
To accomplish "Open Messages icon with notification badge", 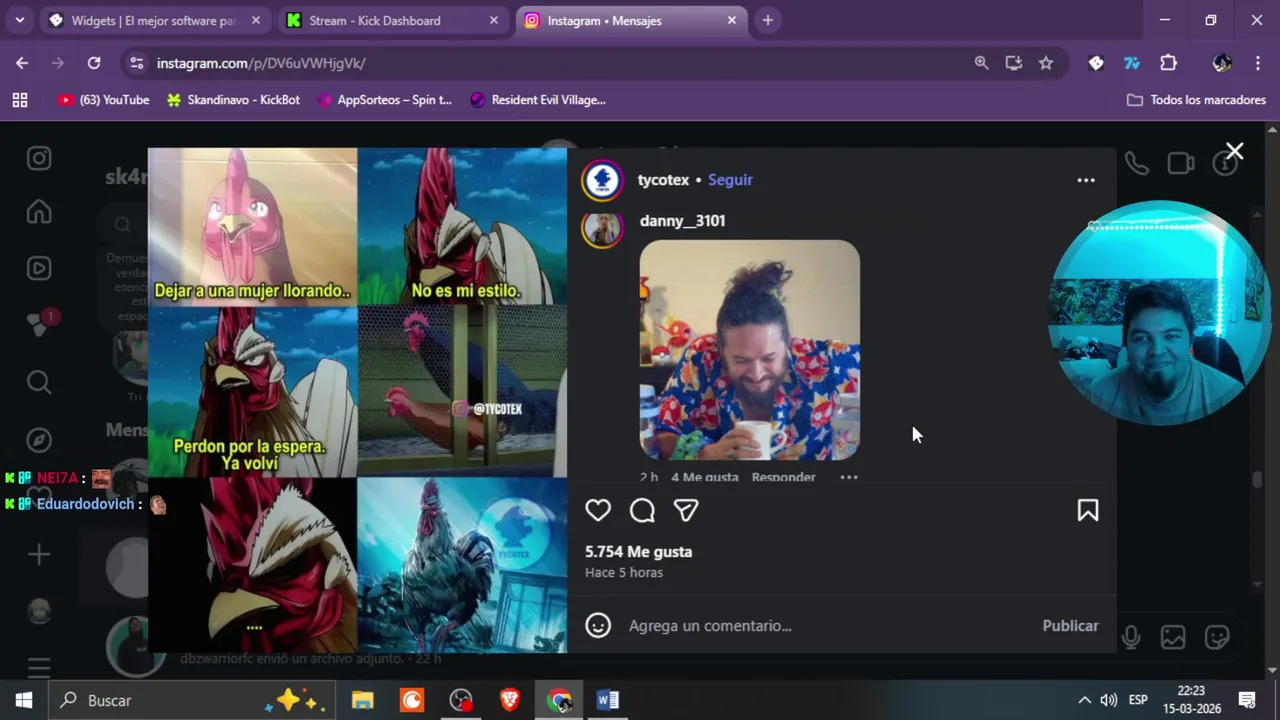I will tap(39, 324).
